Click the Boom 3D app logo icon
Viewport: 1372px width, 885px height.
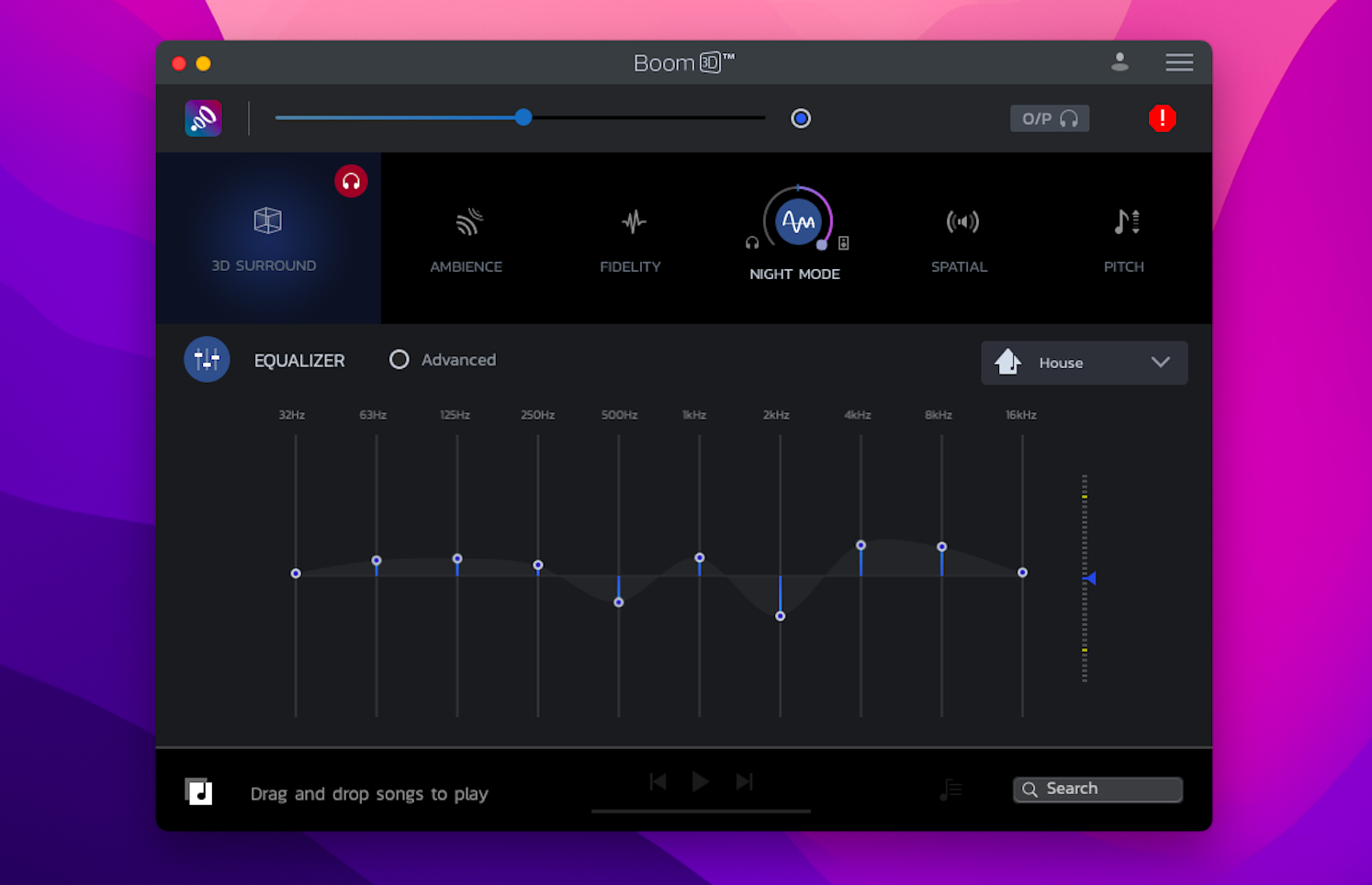pos(203,118)
